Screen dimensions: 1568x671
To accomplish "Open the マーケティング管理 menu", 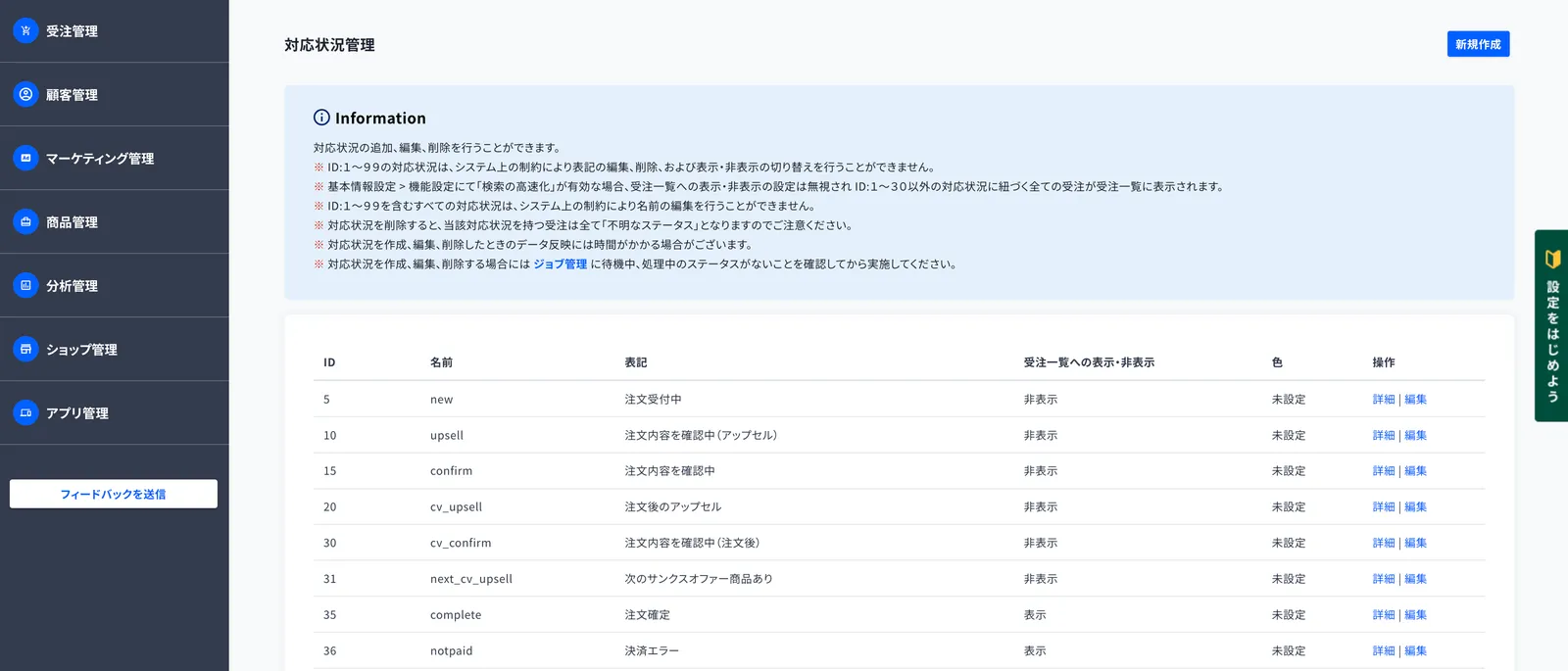I will click(114, 159).
